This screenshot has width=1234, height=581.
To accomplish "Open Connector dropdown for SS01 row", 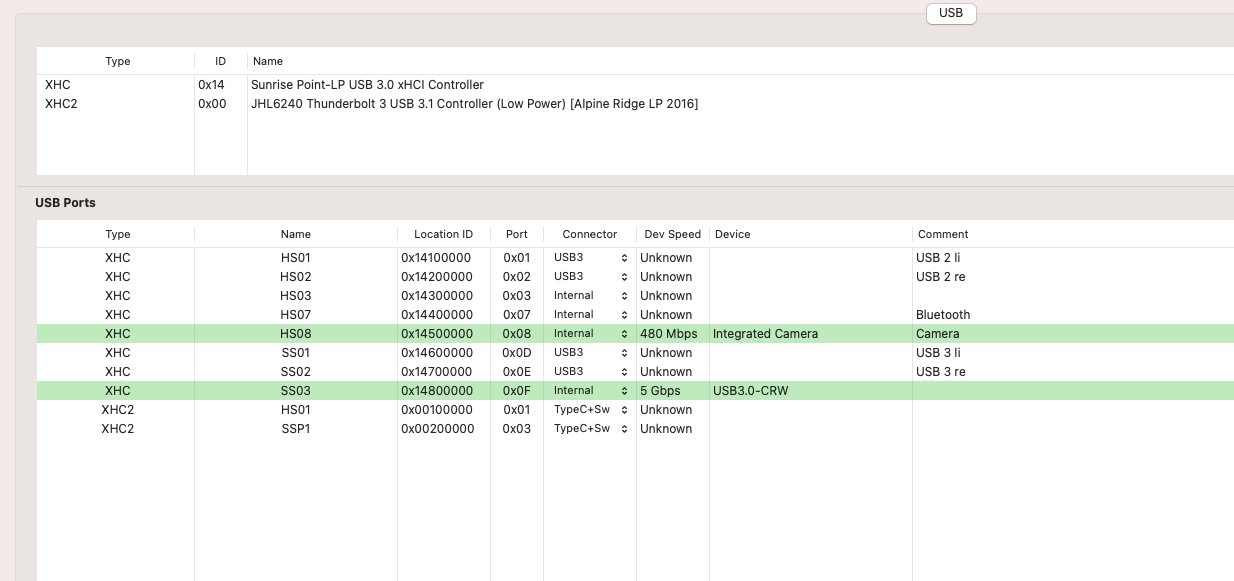I will (590, 353).
